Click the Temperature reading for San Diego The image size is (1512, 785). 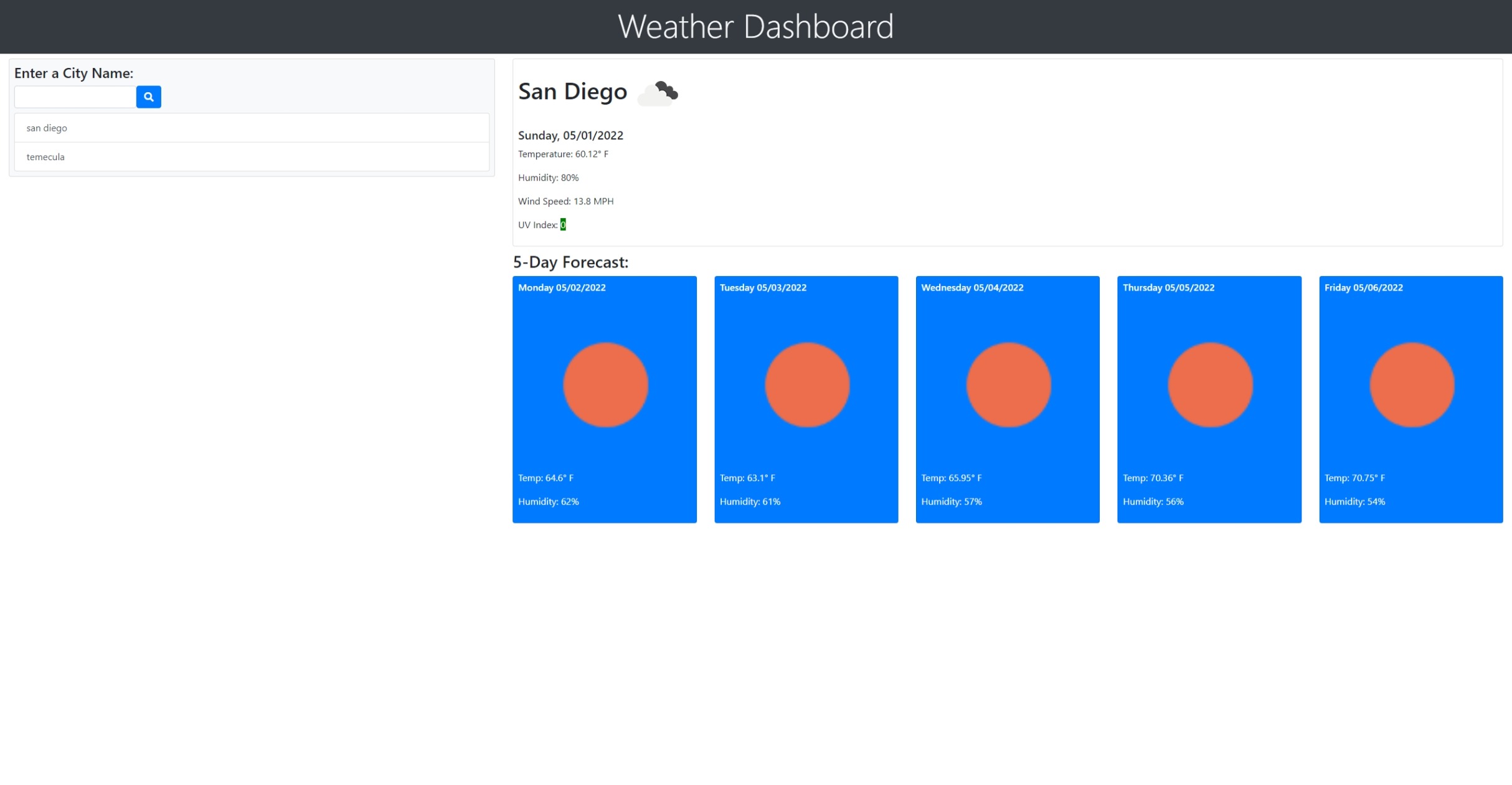click(x=563, y=154)
